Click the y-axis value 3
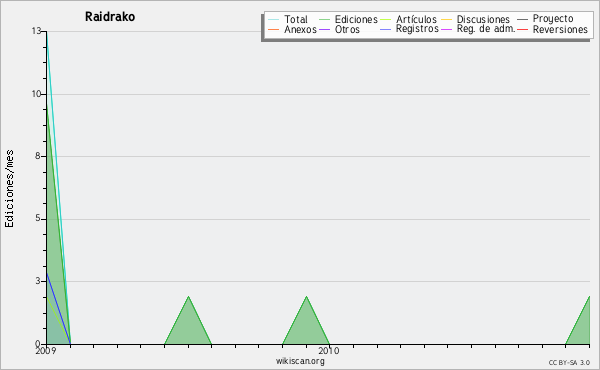Viewport: 600px width, 370px height. pos(38,281)
